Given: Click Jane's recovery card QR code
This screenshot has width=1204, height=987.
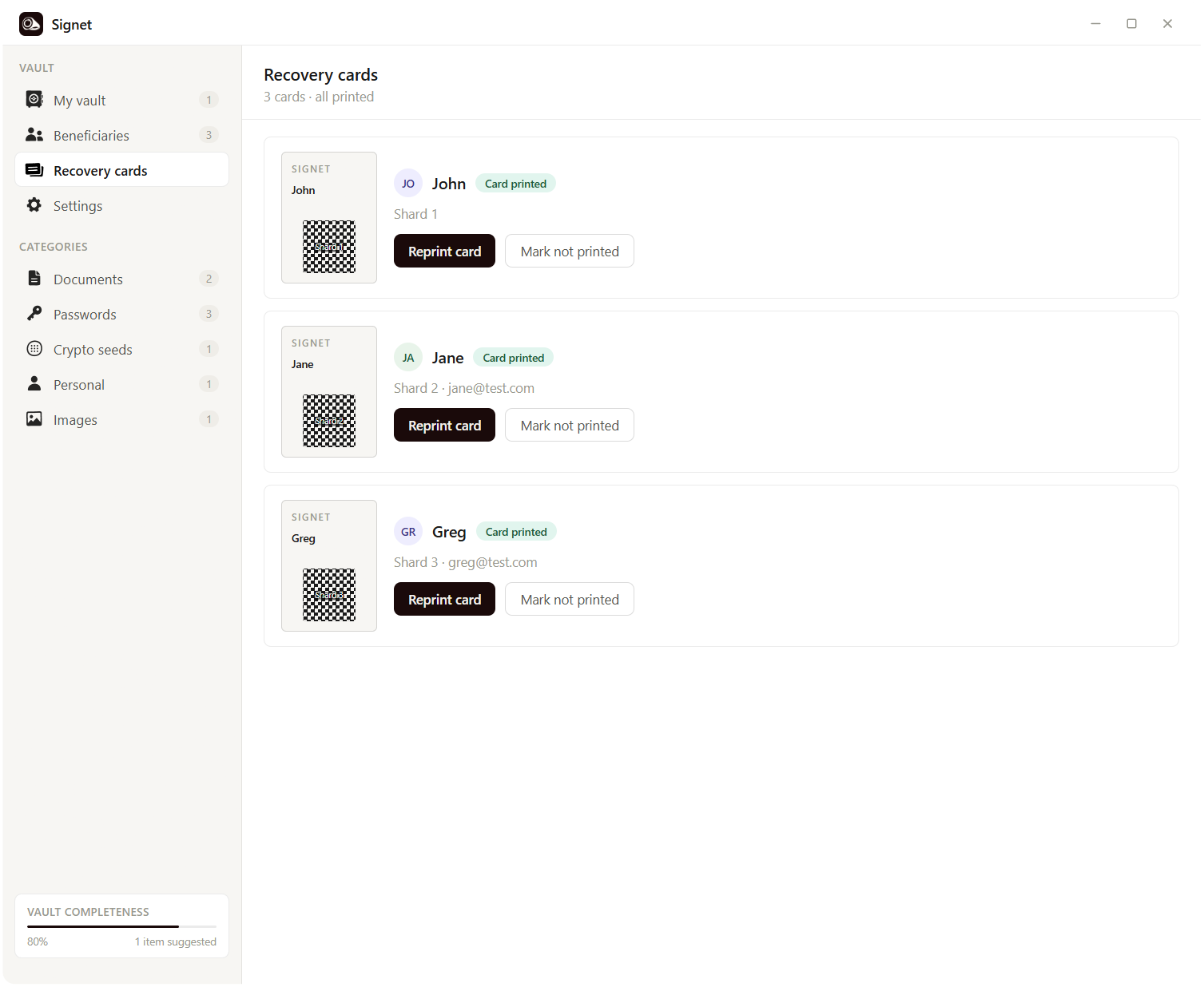Looking at the screenshot, I should (329, 421).
